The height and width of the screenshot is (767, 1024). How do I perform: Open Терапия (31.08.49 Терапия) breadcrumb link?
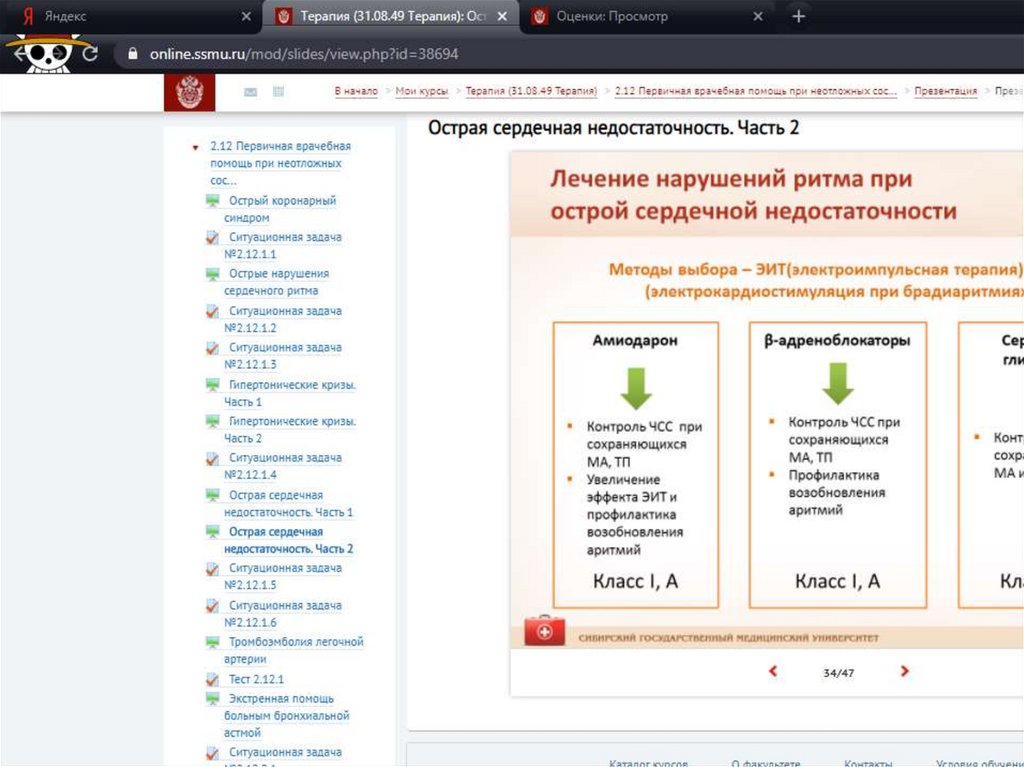pyautogui.click(x=531, y=91)
